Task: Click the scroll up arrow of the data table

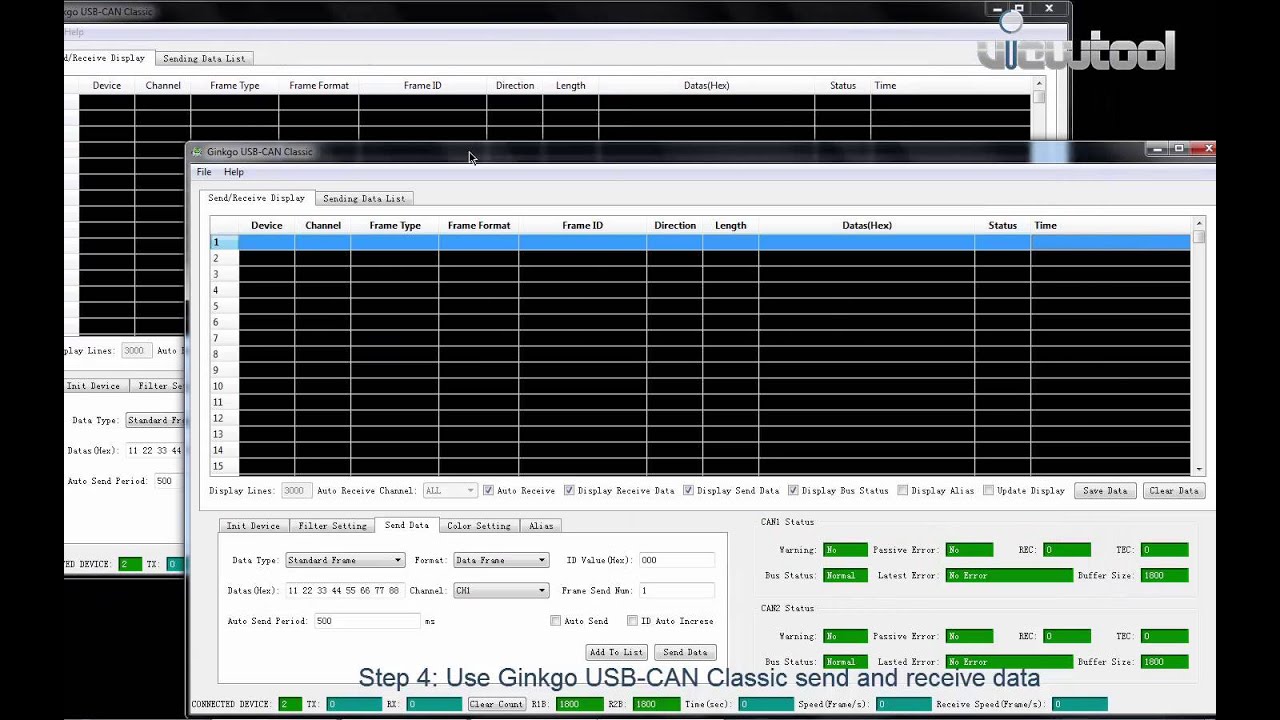Action: click(x=1199, y=224)
